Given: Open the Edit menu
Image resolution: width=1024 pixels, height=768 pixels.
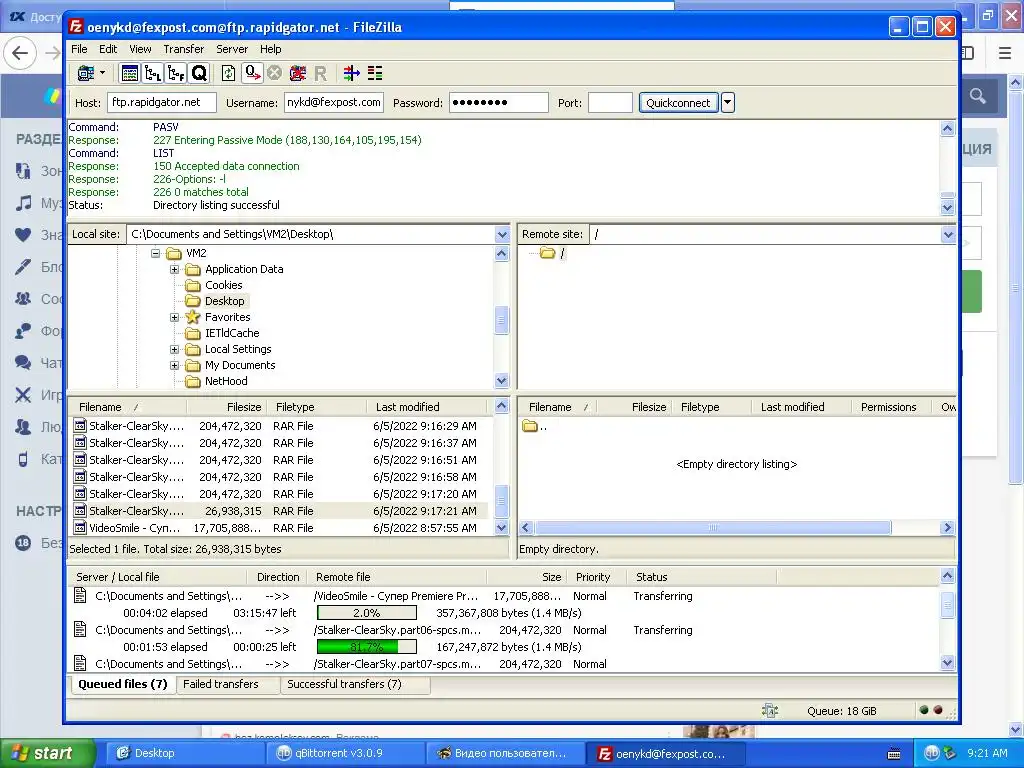Looking at the screenshot, I should coord(108,49).
